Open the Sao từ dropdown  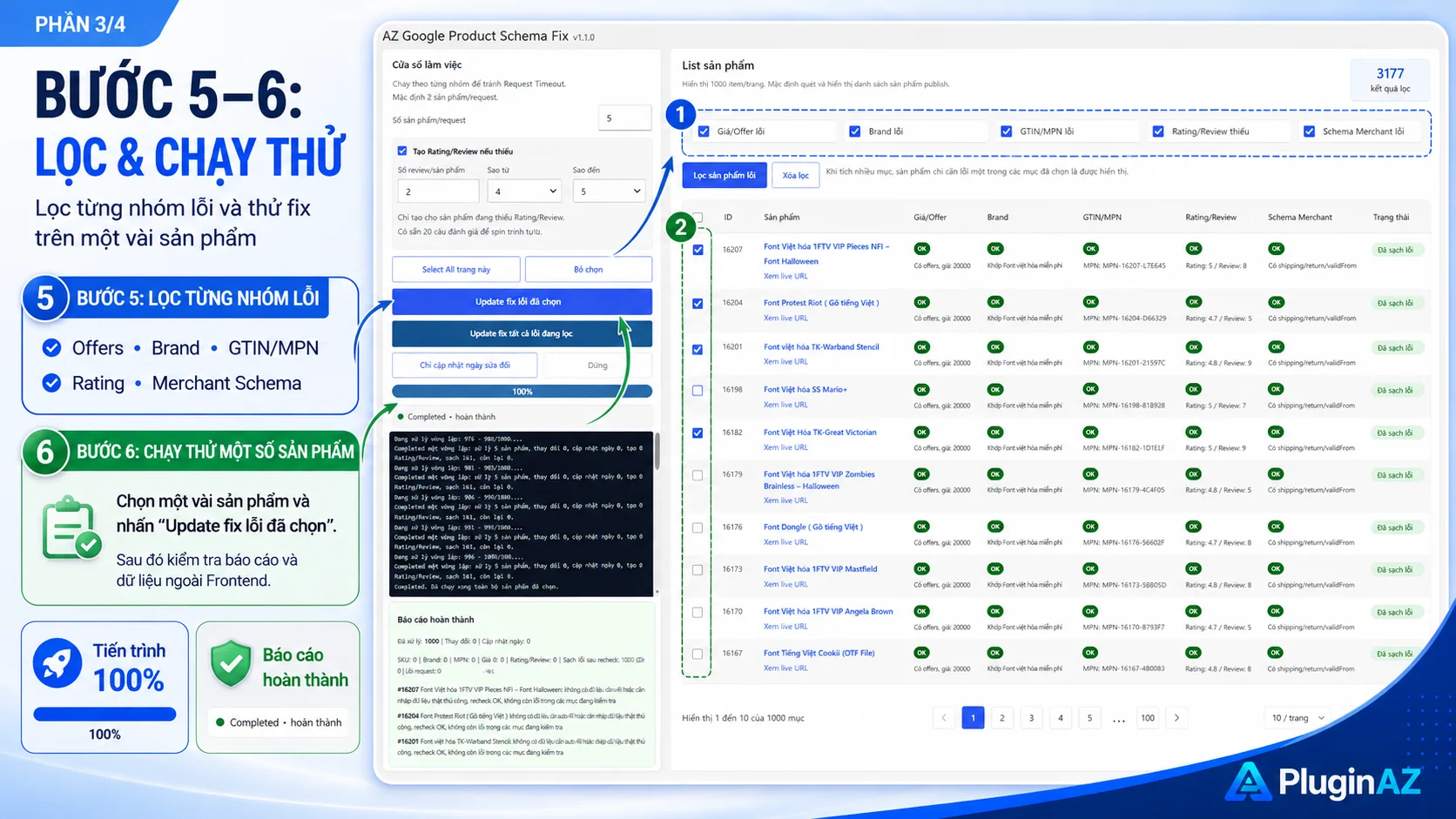point(524,191)
